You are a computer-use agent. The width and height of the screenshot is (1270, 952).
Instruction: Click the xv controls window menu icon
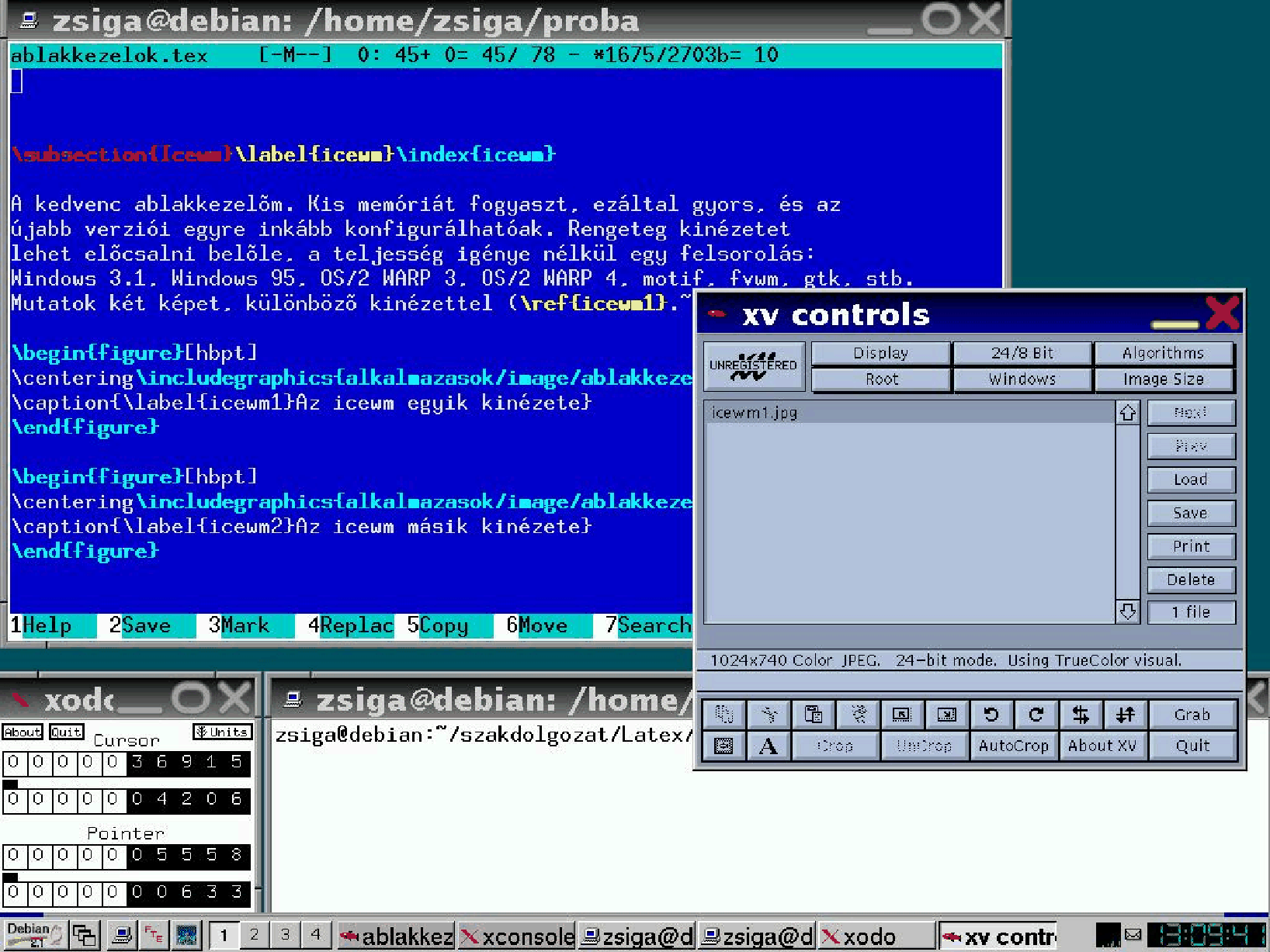pyautogui.click(x=717, y=314)
